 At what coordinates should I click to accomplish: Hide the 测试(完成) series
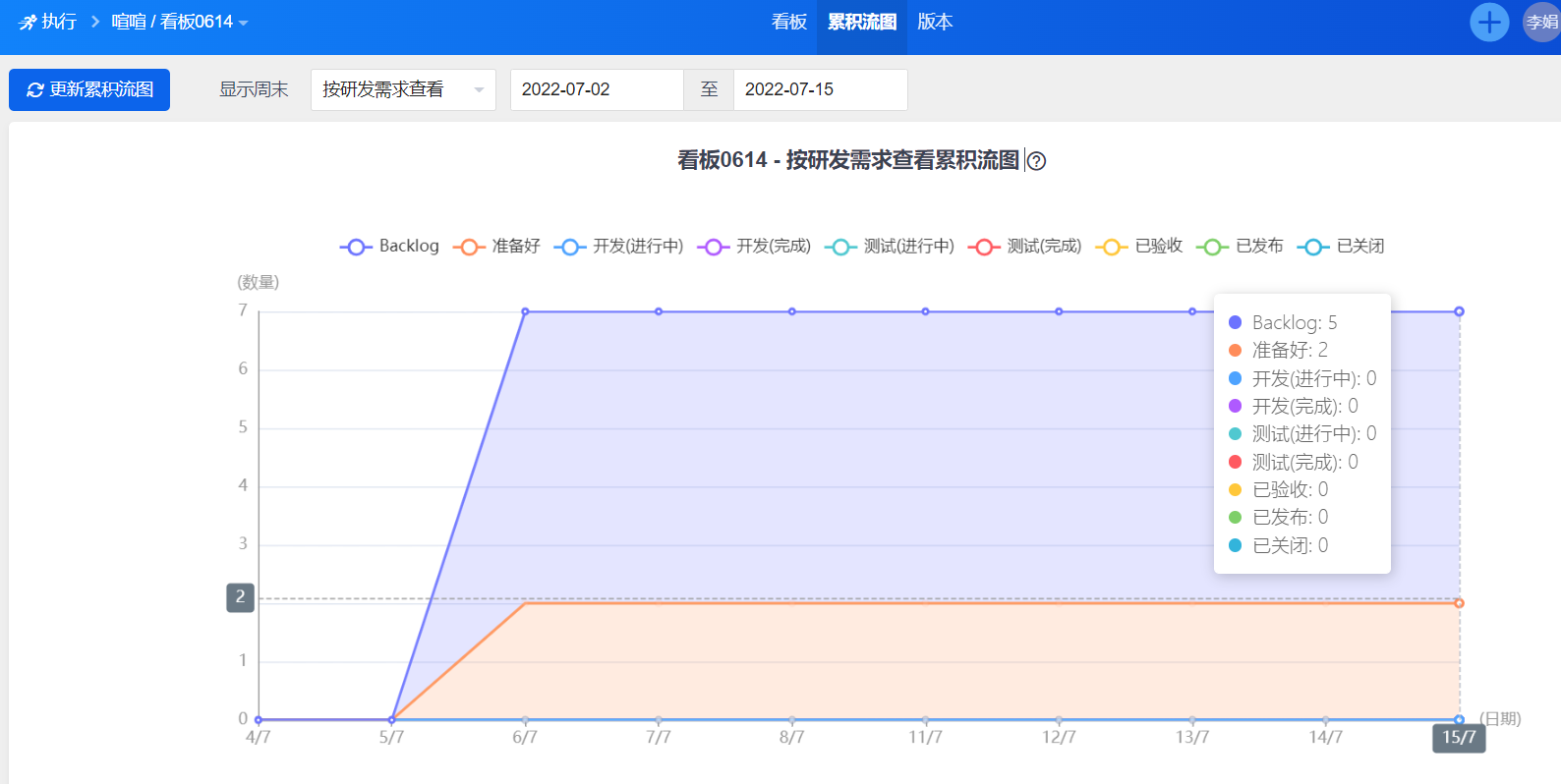click(x=1025, y=247)
